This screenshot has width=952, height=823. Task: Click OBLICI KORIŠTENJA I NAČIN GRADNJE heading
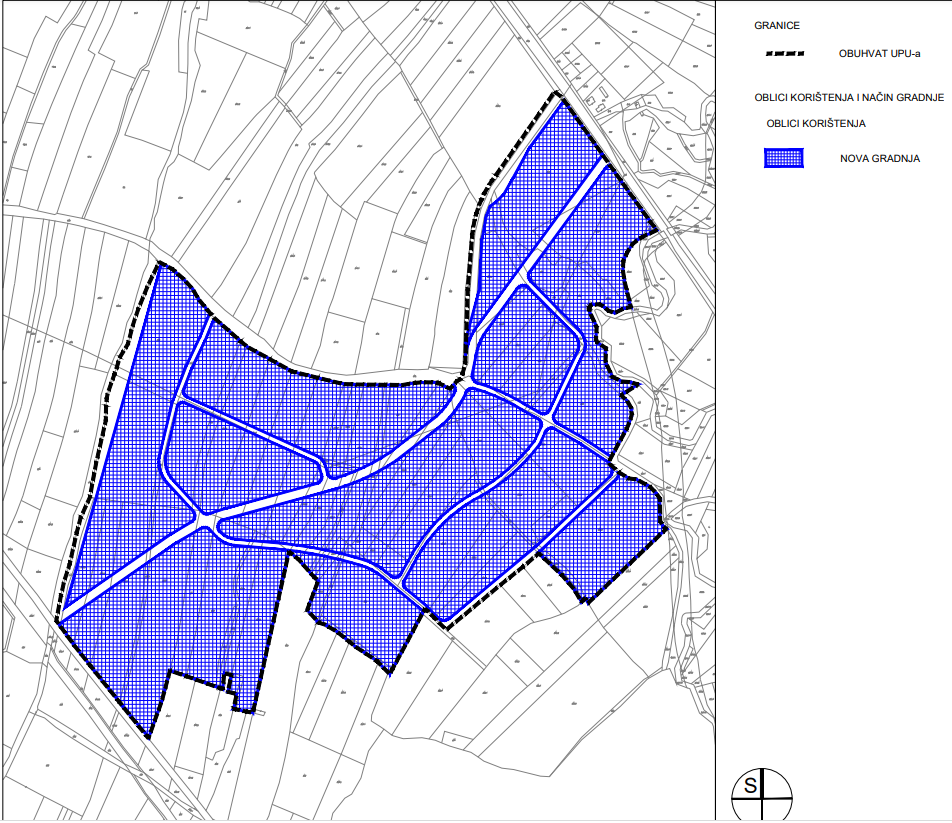[x=849, y=97]
